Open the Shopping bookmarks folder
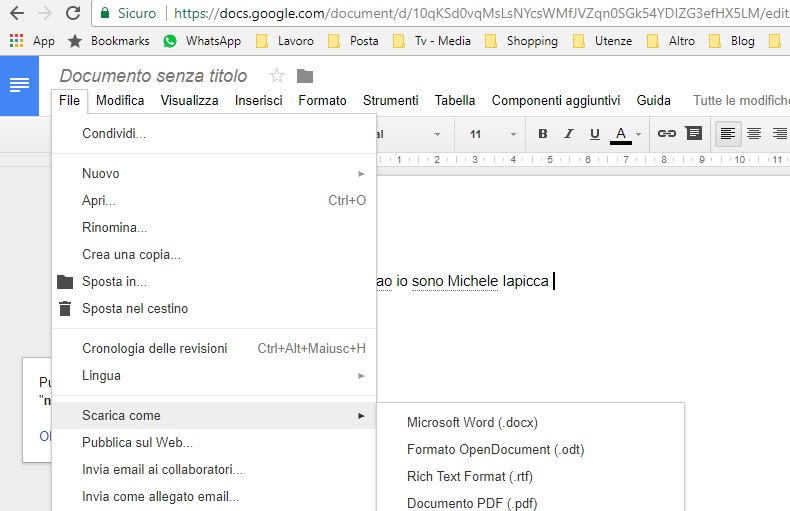 tap(521, 41)
